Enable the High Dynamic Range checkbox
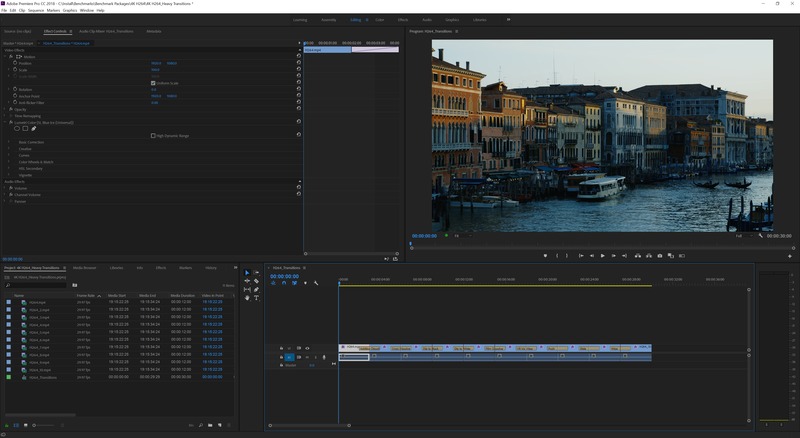 pyautogui.click(x=153, y=135)
